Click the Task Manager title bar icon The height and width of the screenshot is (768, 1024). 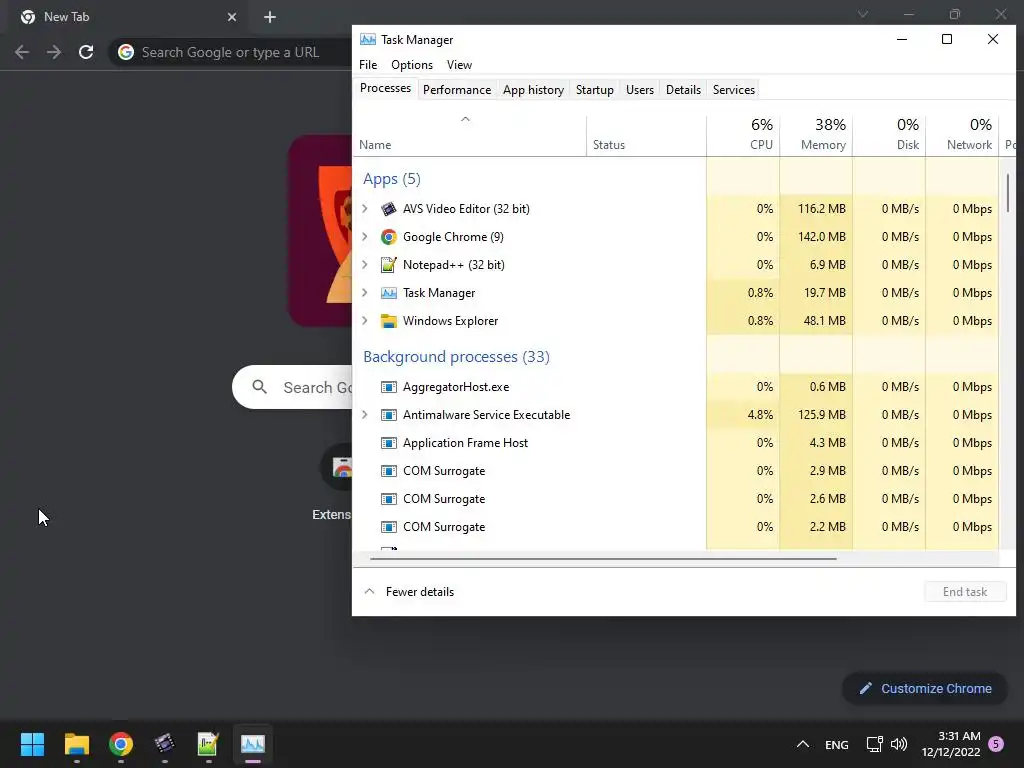368,40
